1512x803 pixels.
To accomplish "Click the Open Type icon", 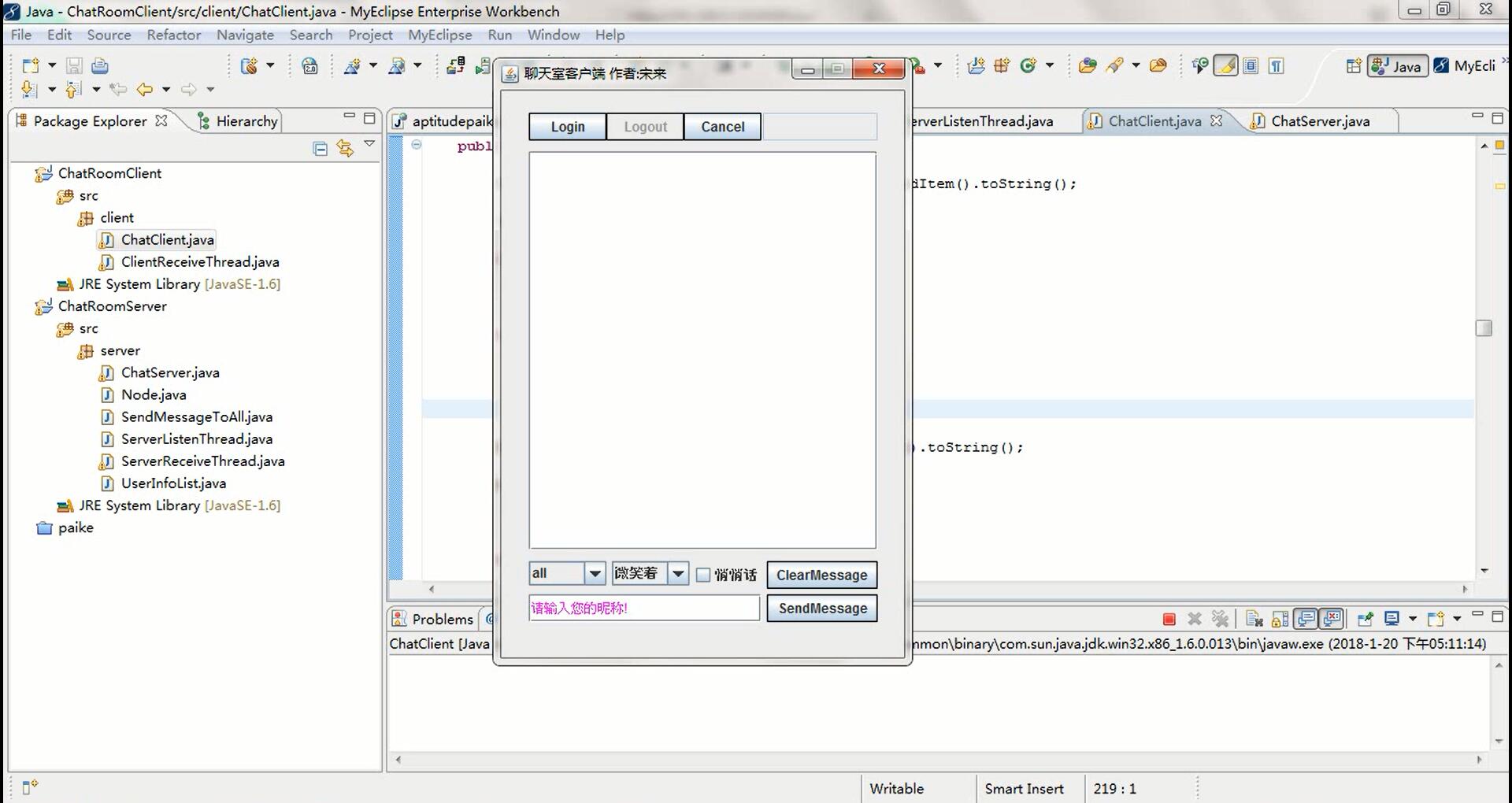I will [x=1088, y=66].
